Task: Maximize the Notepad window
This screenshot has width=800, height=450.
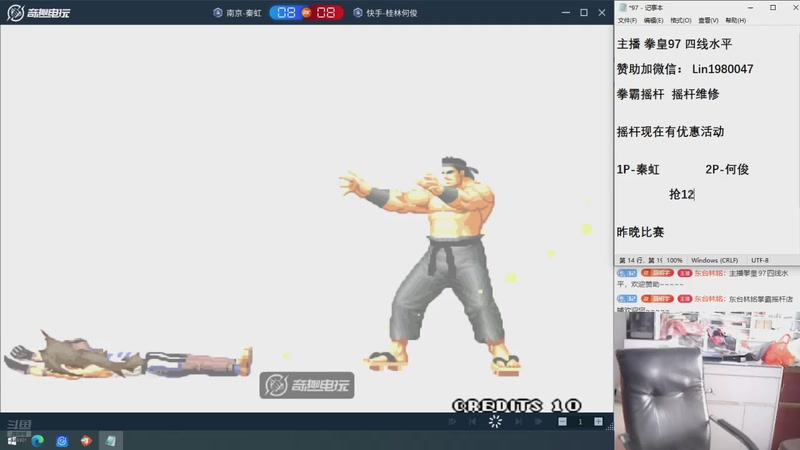Action: click(x=773, y=8)
